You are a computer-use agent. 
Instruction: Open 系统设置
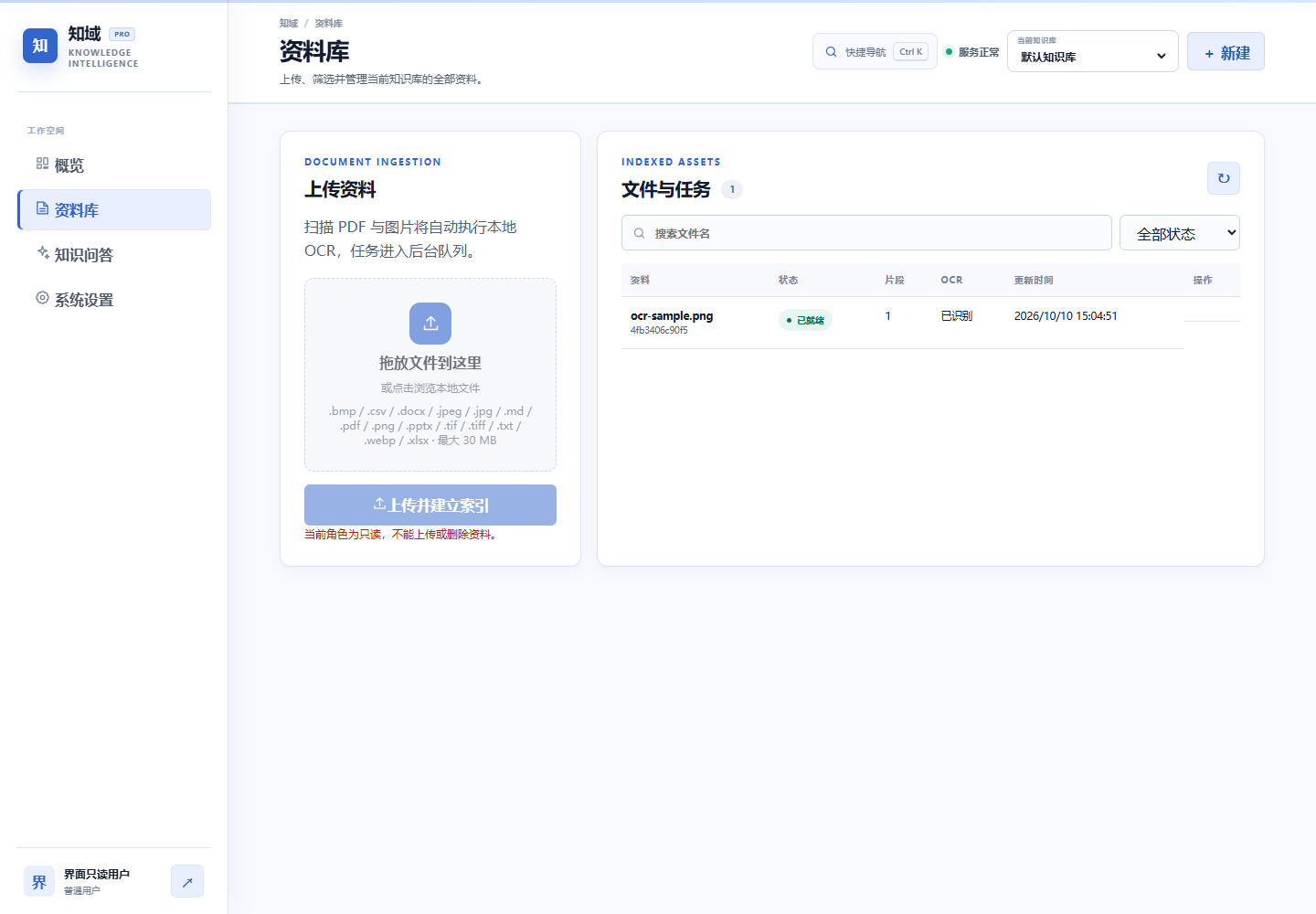pos(114,300)
